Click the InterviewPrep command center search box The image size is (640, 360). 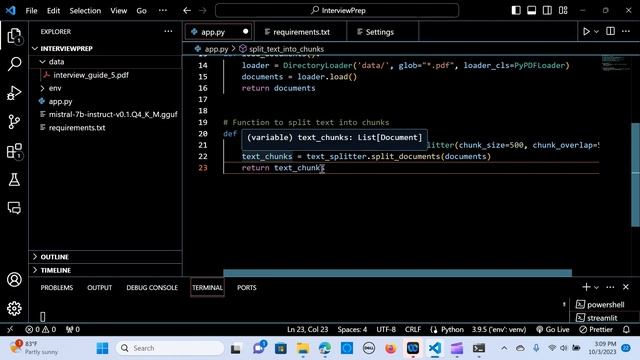337,10
